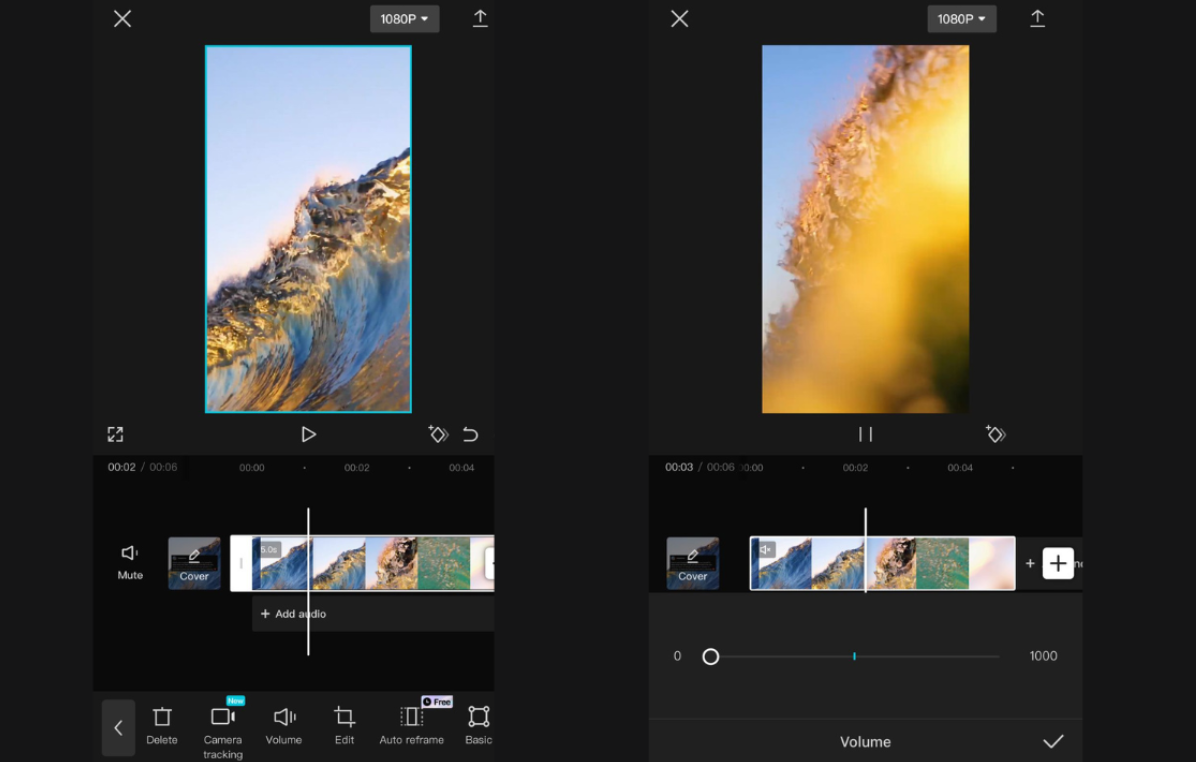Viewport: 1196px width, 762px height.
Task: Delete the selected clip
Action: pos(162,725)
